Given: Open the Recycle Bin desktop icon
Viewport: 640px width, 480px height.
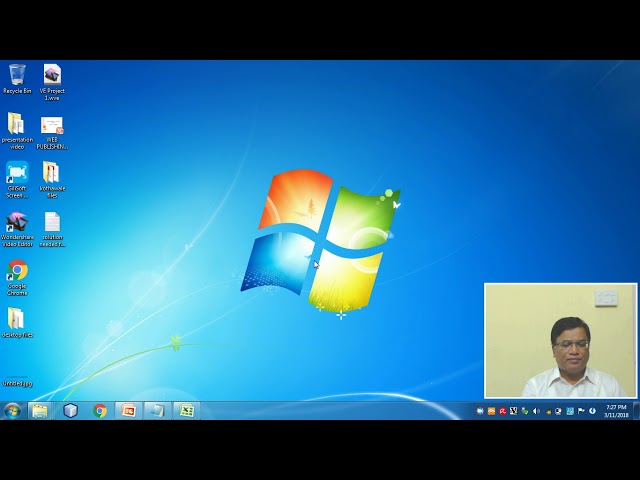Looking at the screenshot, I should click(x=17, y=79).
